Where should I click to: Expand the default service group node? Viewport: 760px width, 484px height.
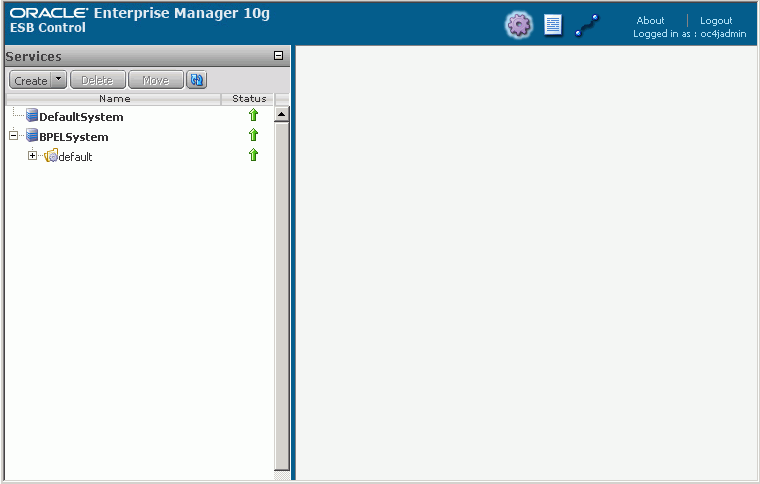click(x=32, y=156)
